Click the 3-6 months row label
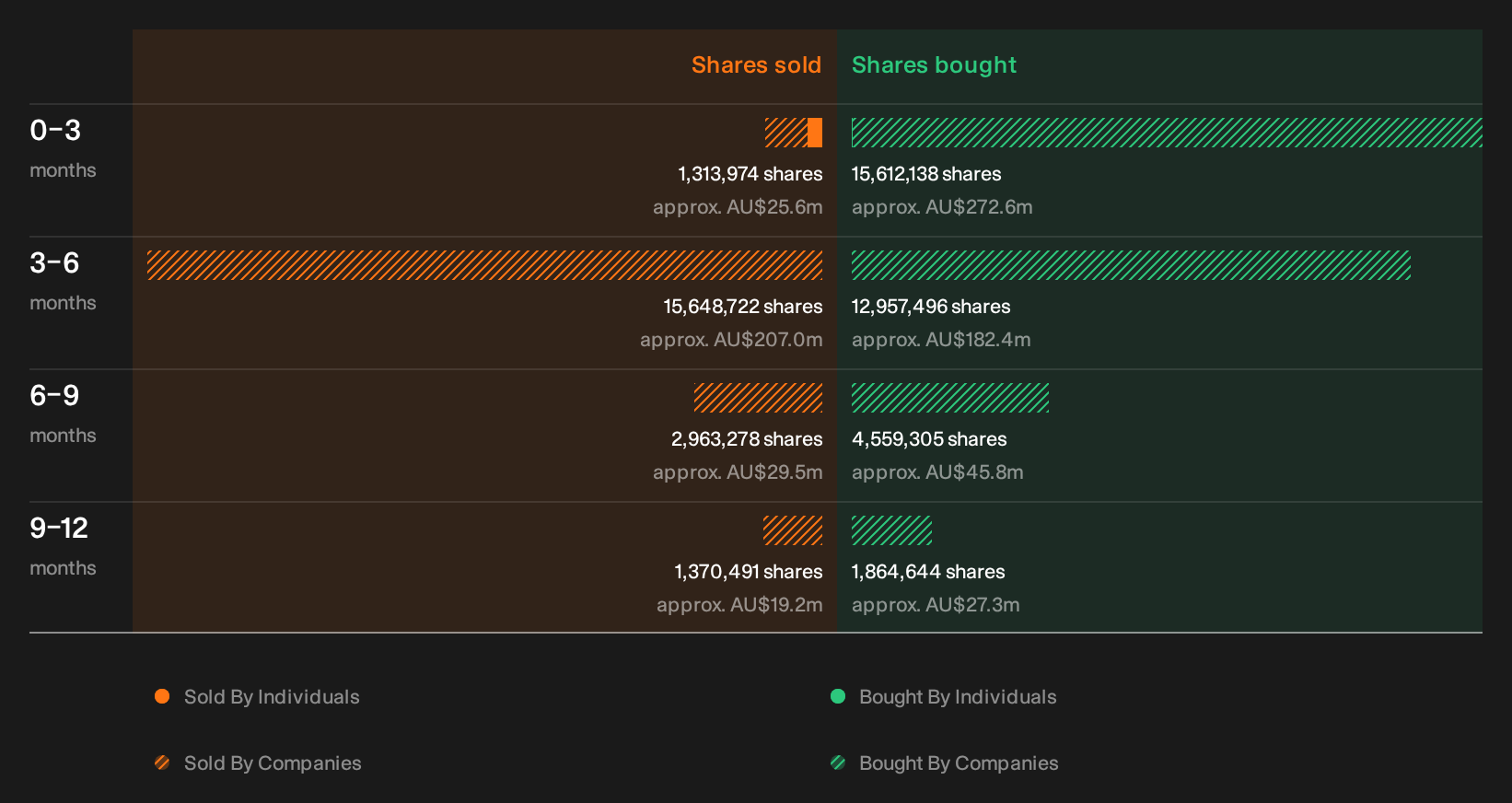This screenshot has width=1512, height=803. coord(63,281)
